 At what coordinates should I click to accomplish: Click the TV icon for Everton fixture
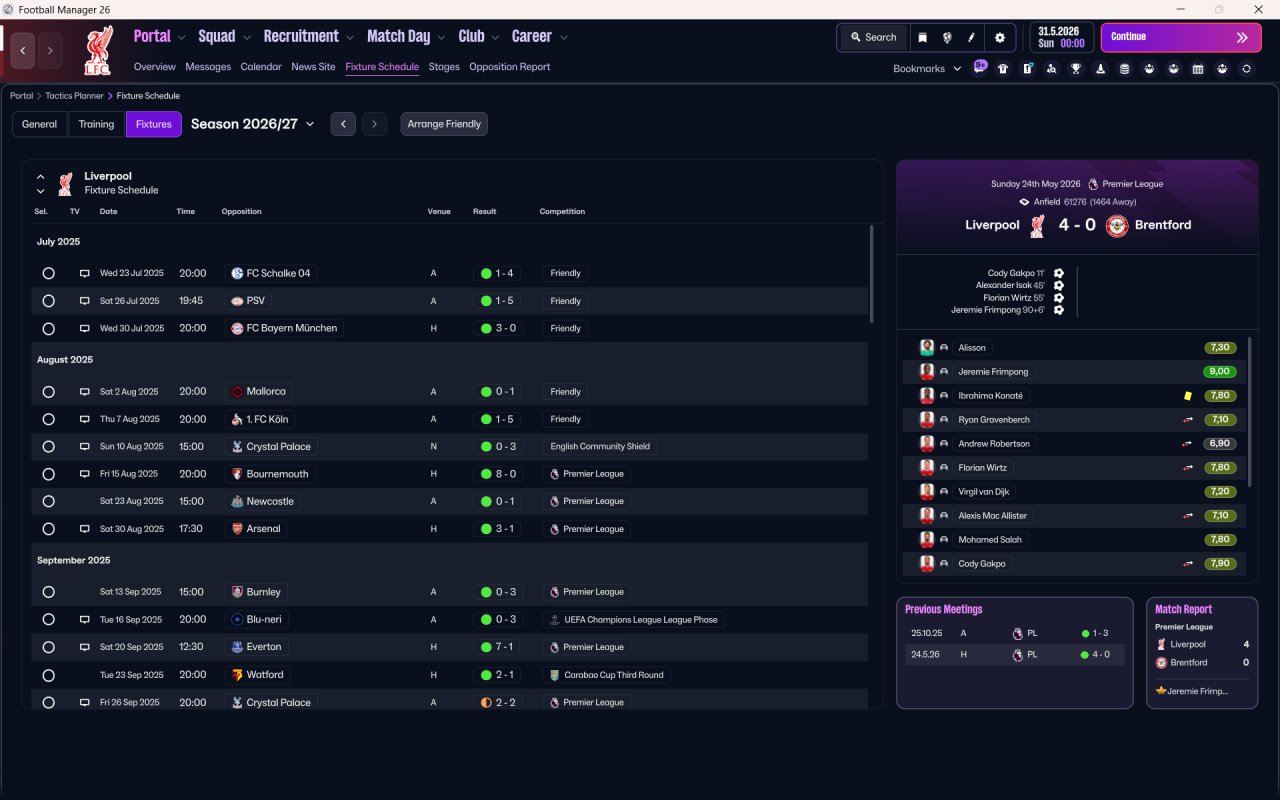click(85, 647)
